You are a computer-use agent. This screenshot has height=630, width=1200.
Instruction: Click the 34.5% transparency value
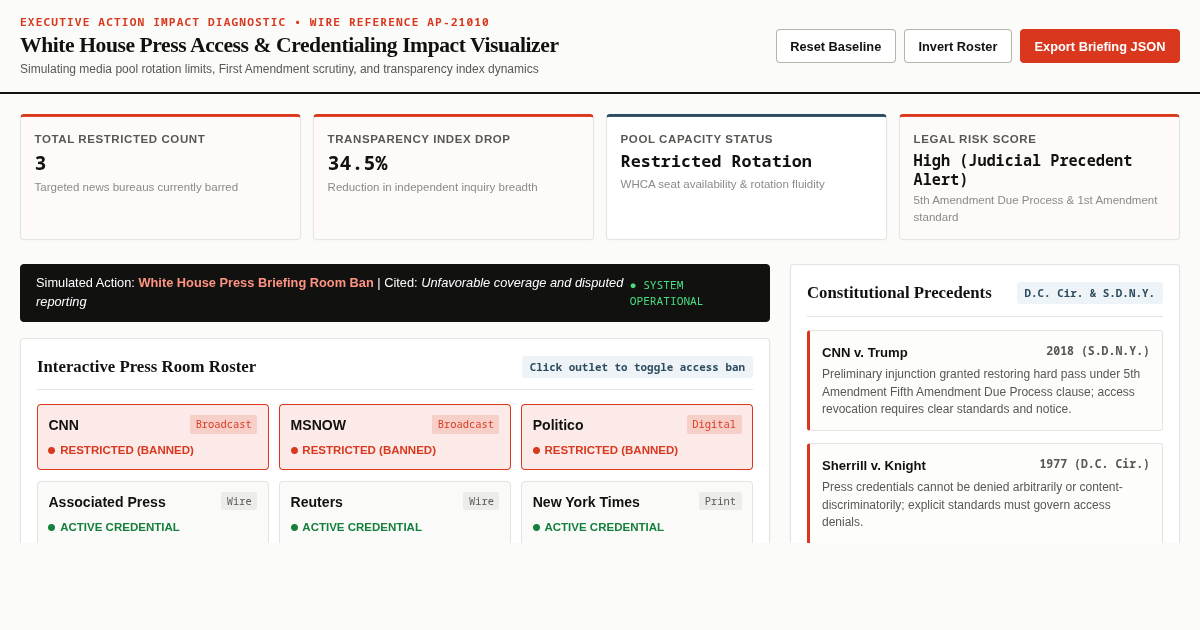coord(358,163)
